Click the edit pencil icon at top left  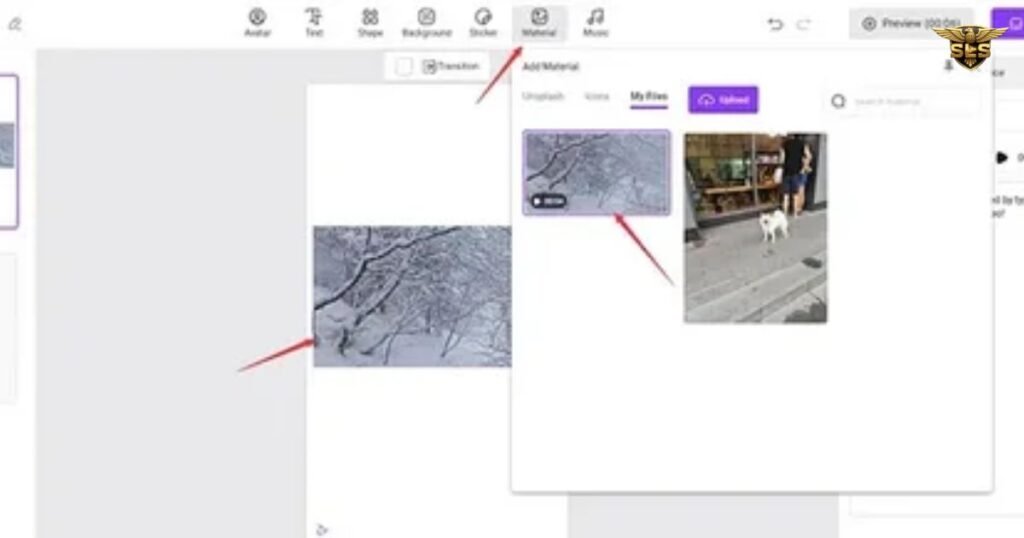(14, 24)
